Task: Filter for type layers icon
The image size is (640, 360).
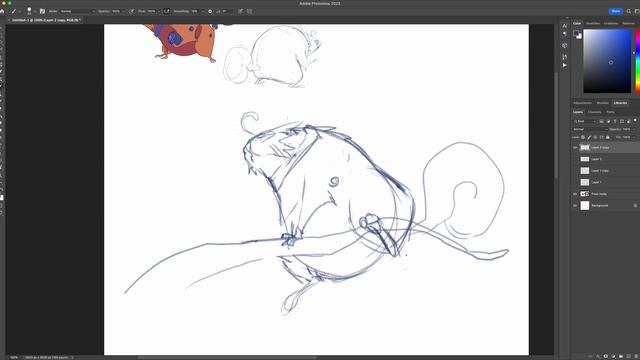Action: pos(615,121)
